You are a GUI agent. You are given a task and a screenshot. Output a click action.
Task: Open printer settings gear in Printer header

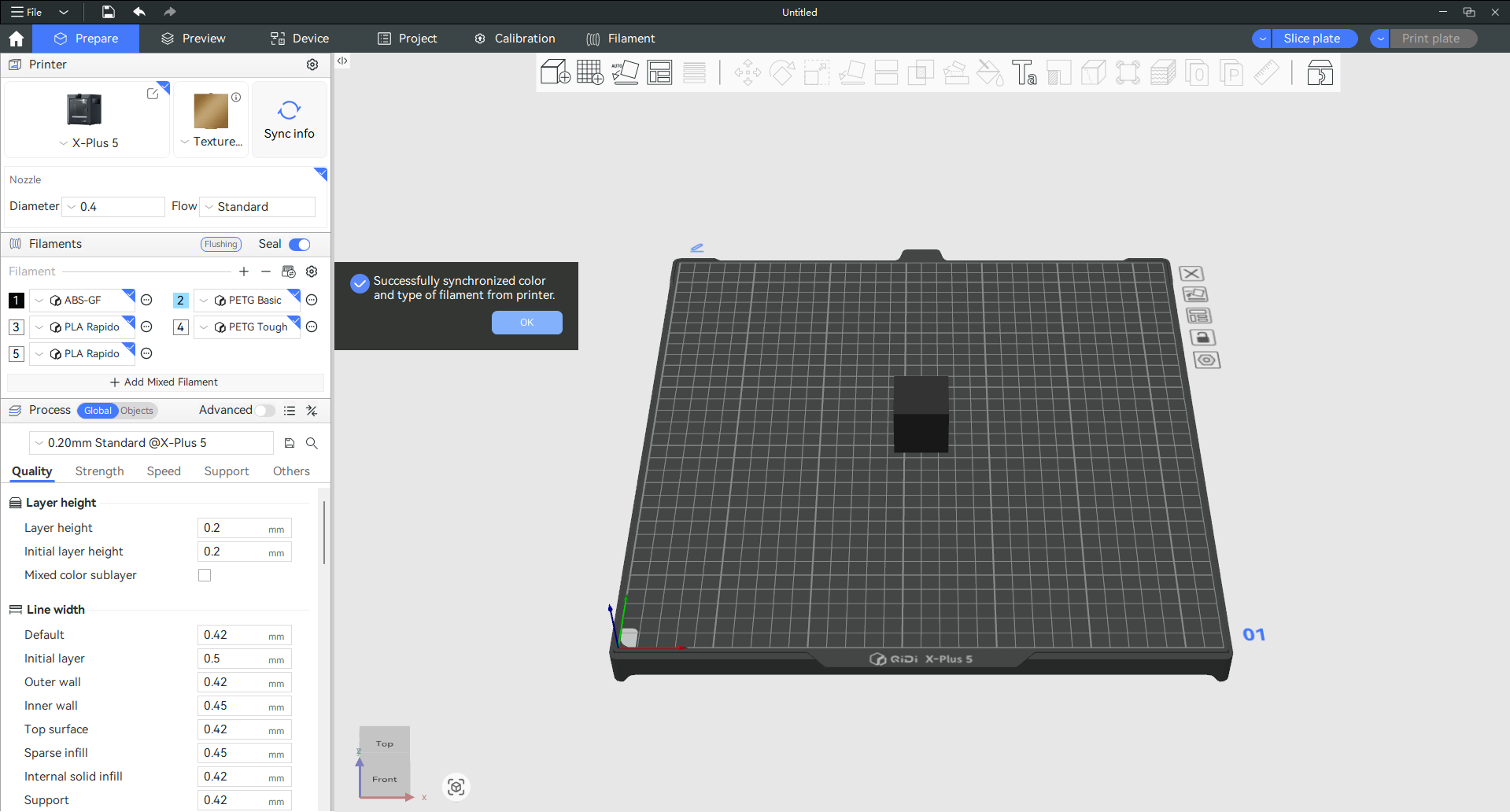312,65
